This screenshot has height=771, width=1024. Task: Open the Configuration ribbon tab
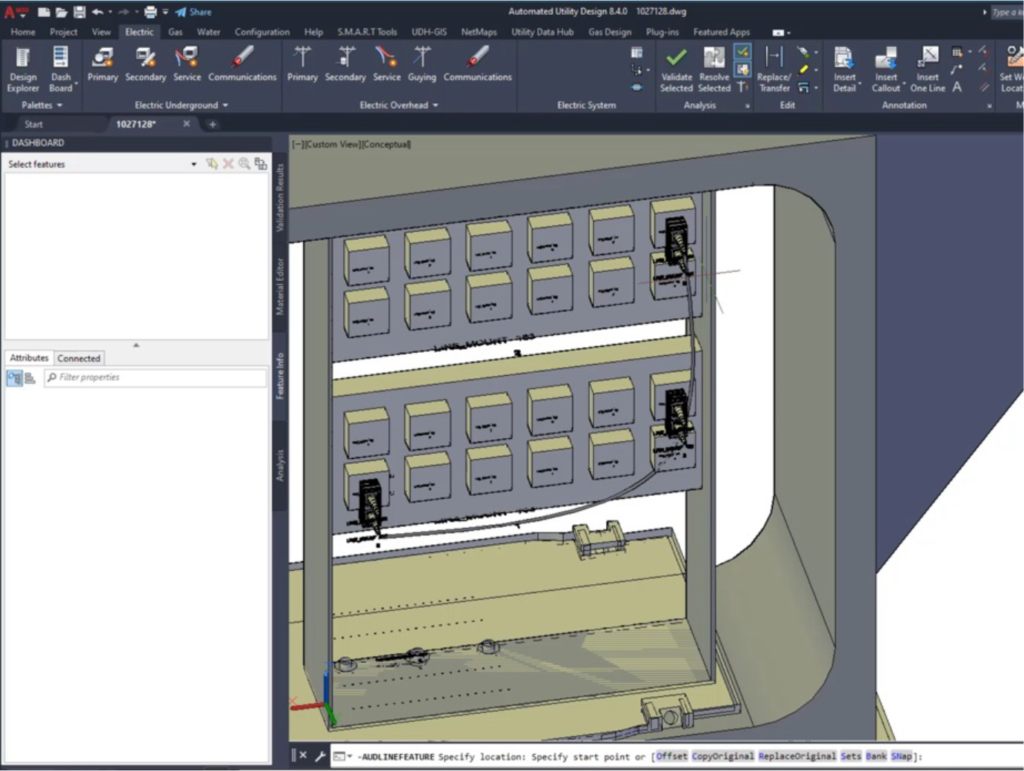coord(262,32)
